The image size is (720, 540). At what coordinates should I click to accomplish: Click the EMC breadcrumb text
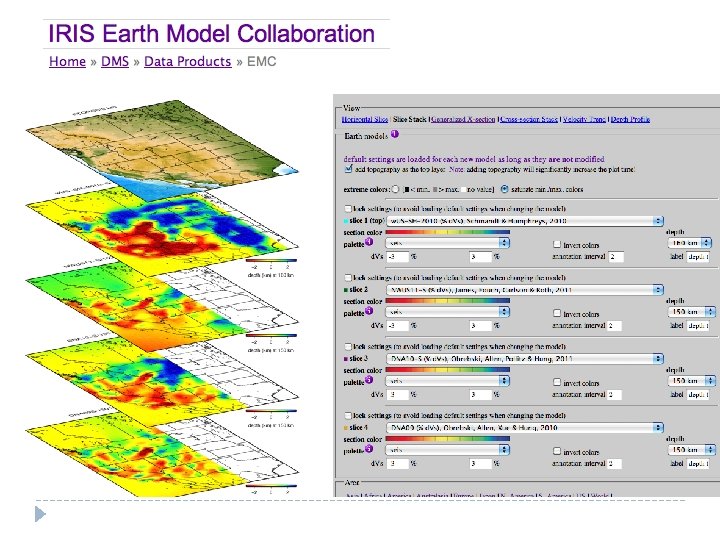pos(261,62)
